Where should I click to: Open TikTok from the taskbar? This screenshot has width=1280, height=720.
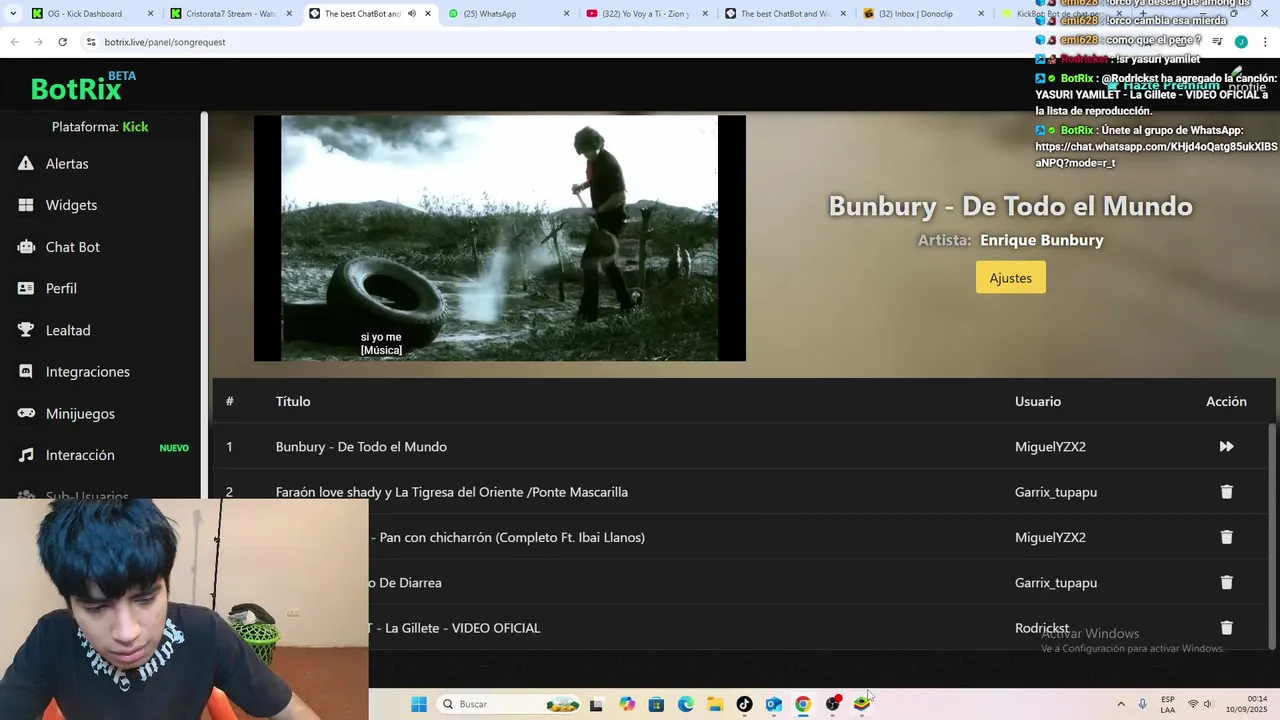(744, 704)
